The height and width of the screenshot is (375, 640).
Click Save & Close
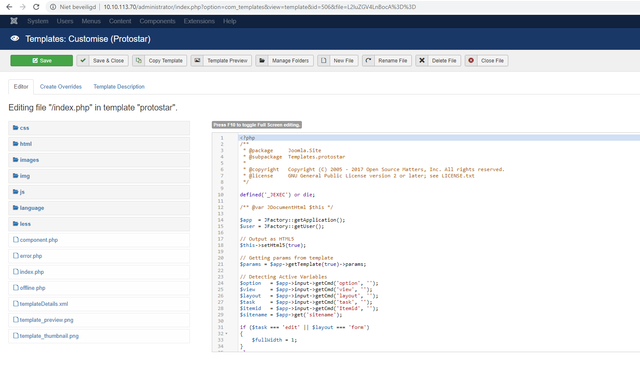103,60
